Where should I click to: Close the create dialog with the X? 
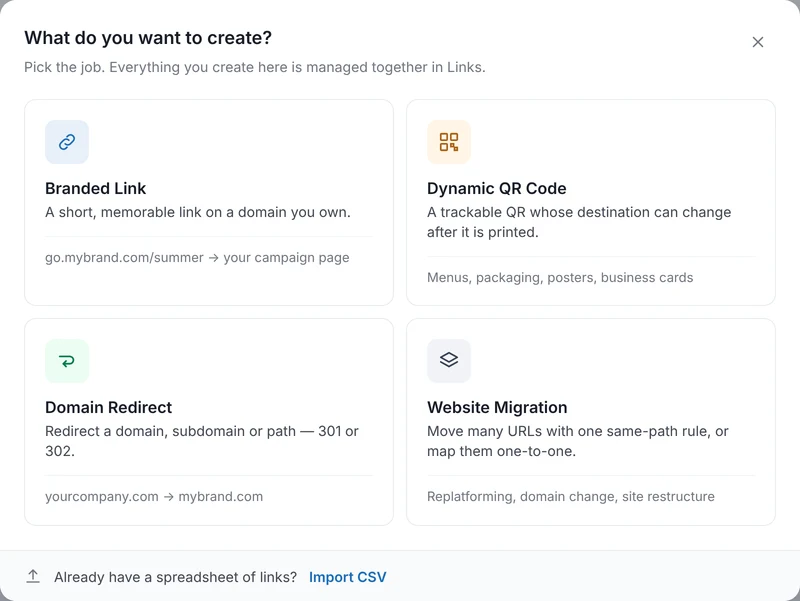pyautogui.click(x=758, y=42)
